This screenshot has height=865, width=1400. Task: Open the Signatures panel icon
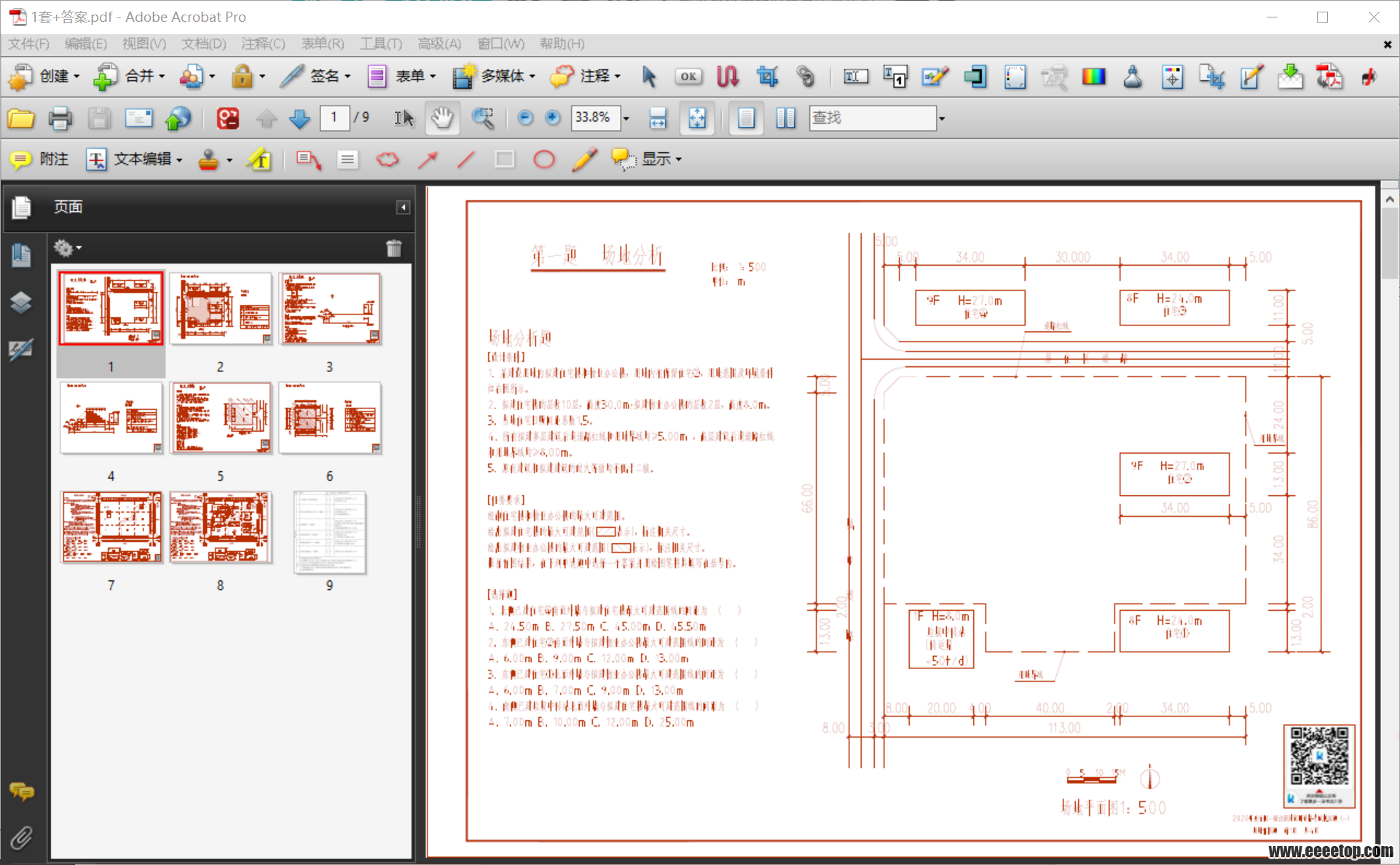21,349
